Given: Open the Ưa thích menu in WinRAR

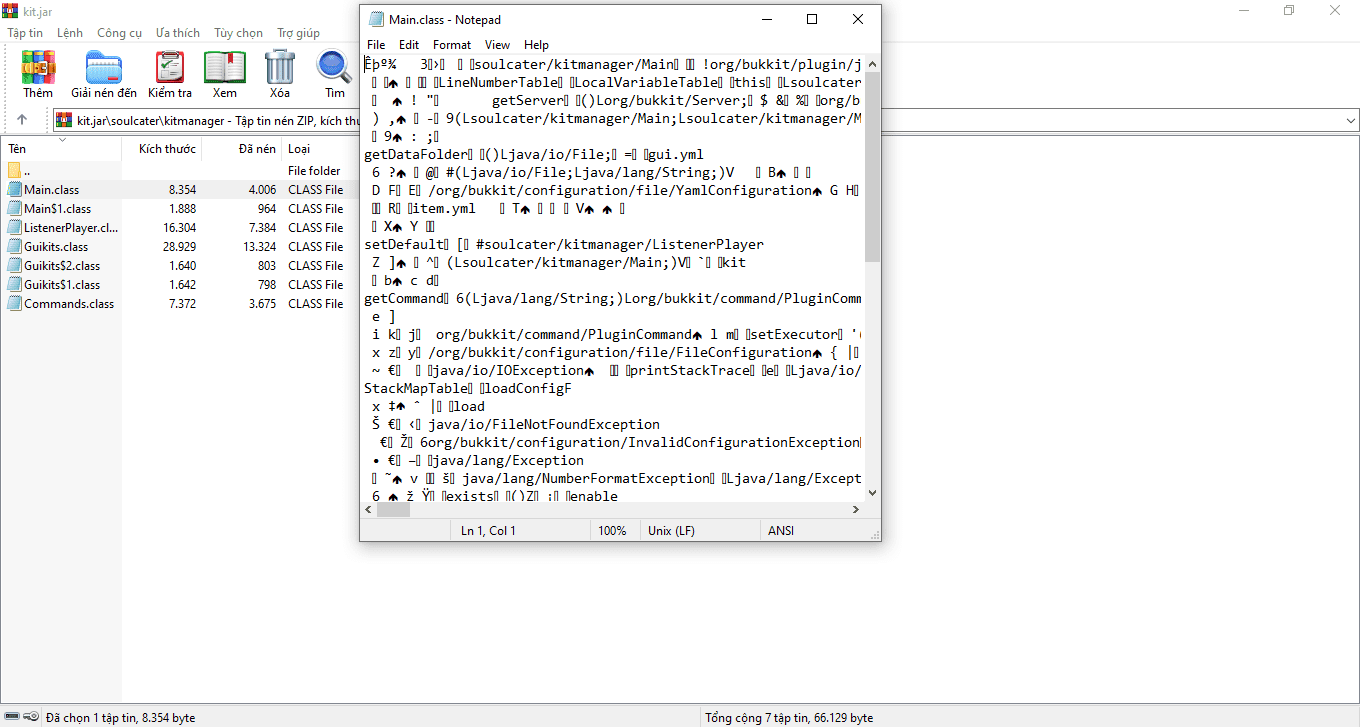Looking at the screenshot, I should (178, 33).
